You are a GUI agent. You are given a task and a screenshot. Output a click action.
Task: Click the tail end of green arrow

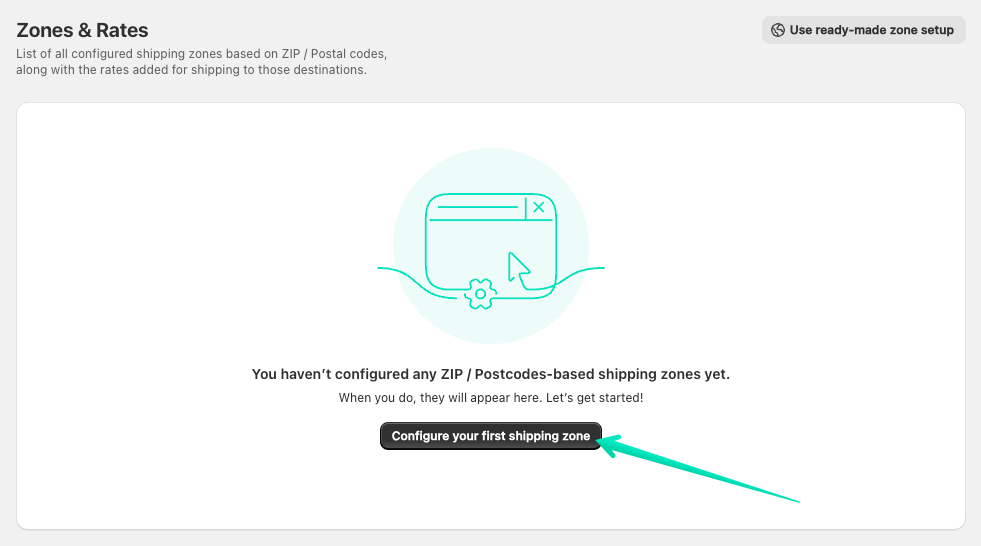(796, 500)
